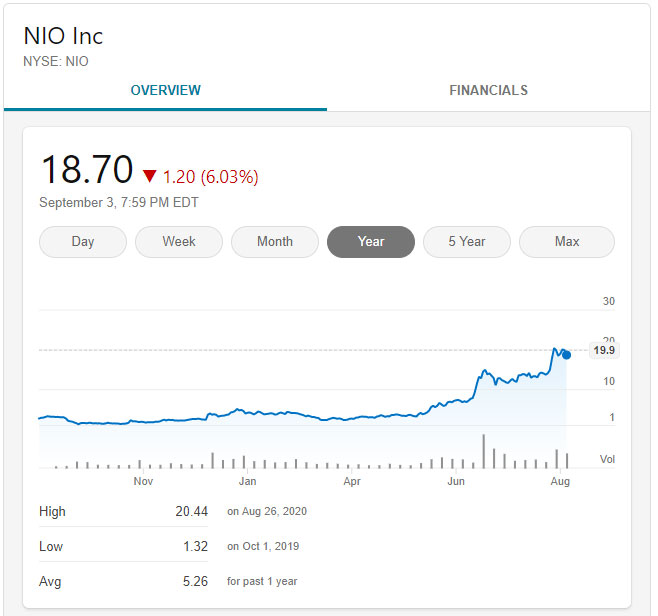Click the red down-arrow price change icon
The height and width of the screenshot is (616, 658).
coord(150,177)
